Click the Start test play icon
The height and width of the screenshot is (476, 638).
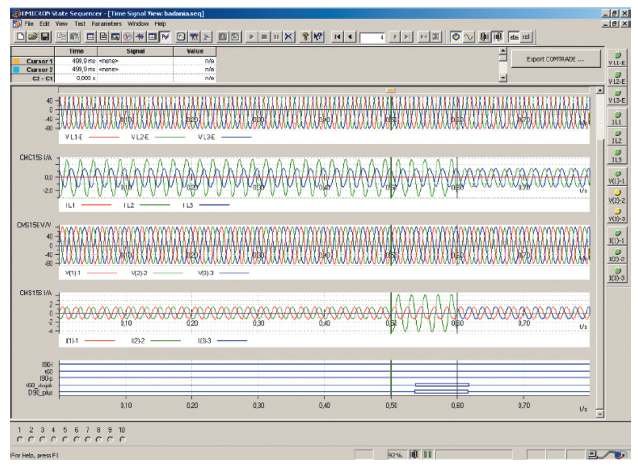251,37
